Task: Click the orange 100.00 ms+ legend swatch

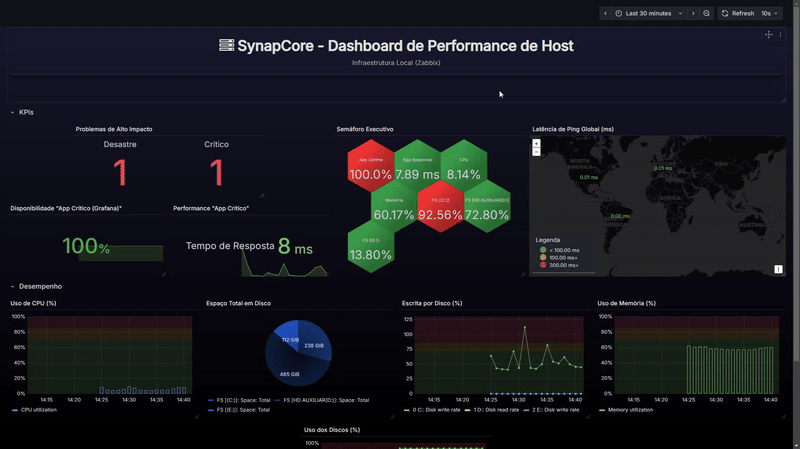Action: click(543, 258)
